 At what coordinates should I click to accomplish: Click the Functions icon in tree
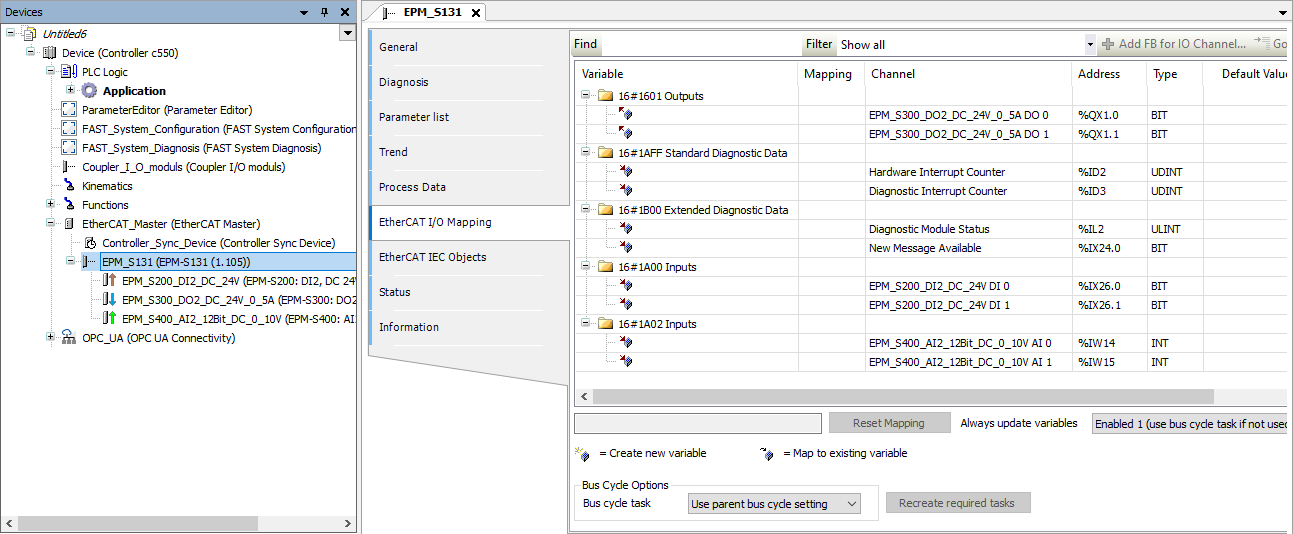pos(69,205)
